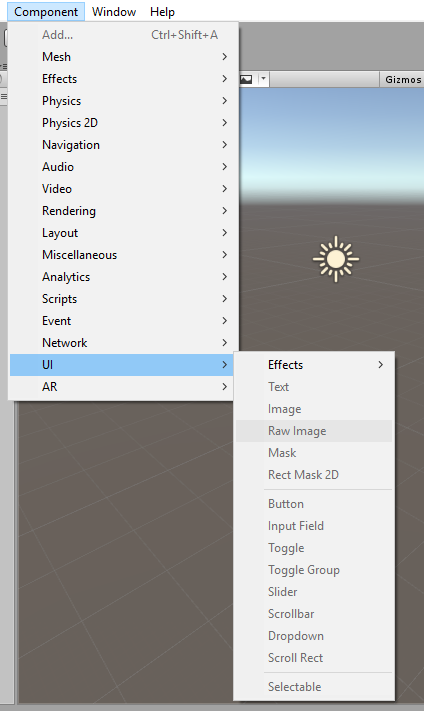Toggle the scene image effects icon
Viewport: 424px width, 711px height.
pos(246,79)
